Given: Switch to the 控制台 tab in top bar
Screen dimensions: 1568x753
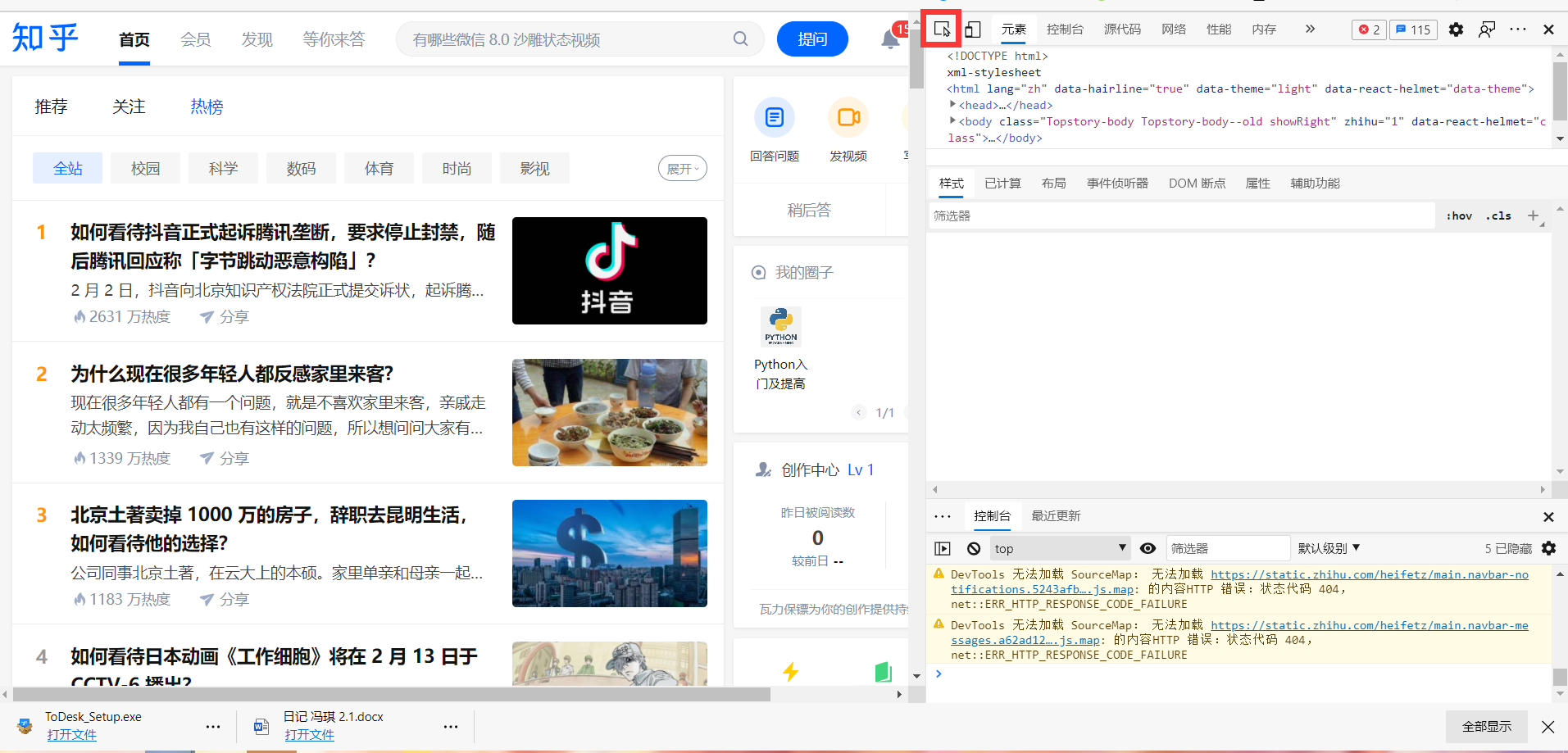Looking at the screenshot, I should click(x=1065, y=29).
